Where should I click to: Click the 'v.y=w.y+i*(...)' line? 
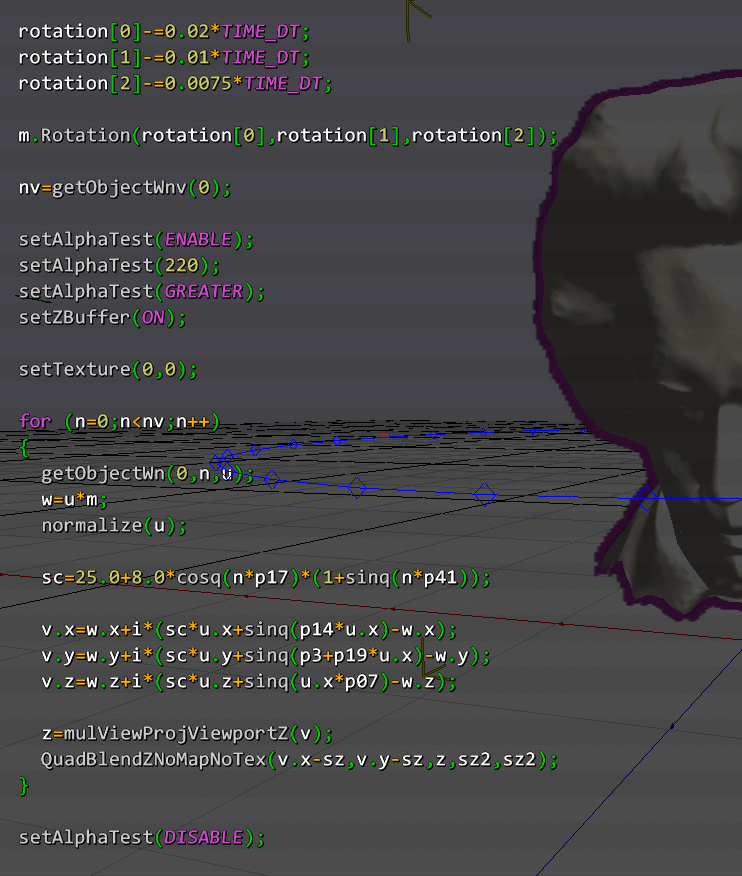tap(266, 656)
